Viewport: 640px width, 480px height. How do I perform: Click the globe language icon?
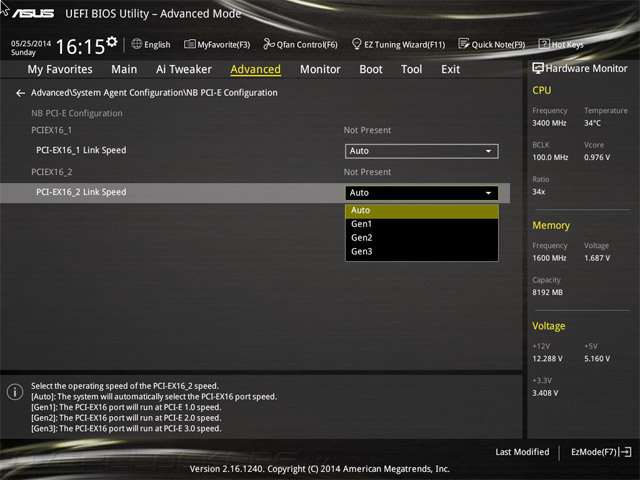coord(137,44)
